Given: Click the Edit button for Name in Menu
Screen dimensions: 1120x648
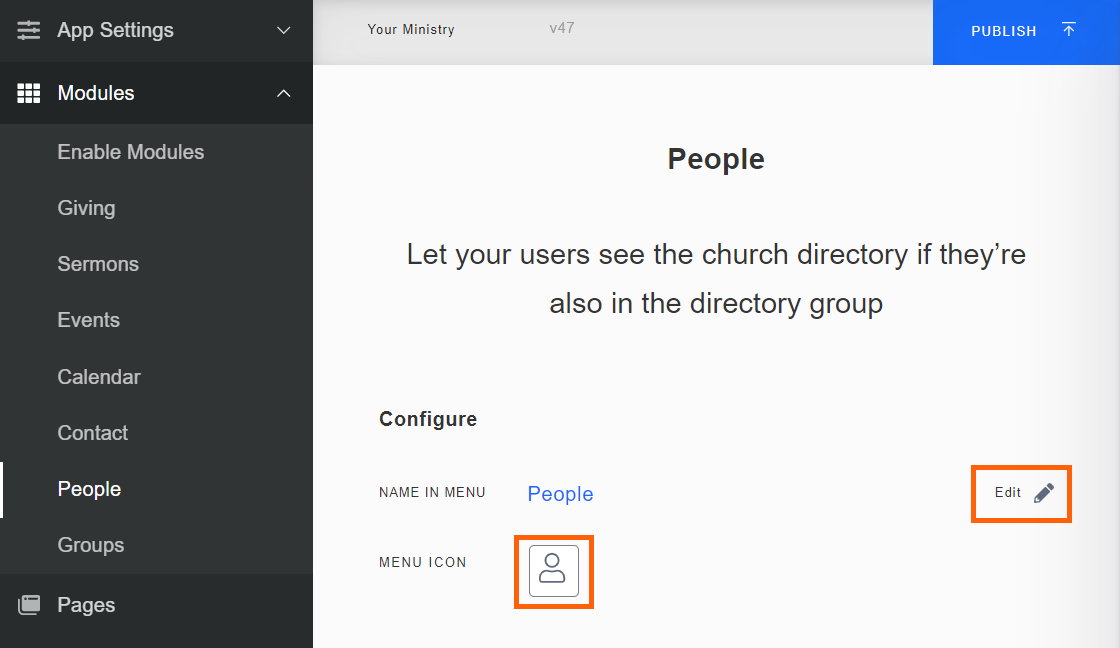Looking at the screenshot, I should coord(1020,492).
